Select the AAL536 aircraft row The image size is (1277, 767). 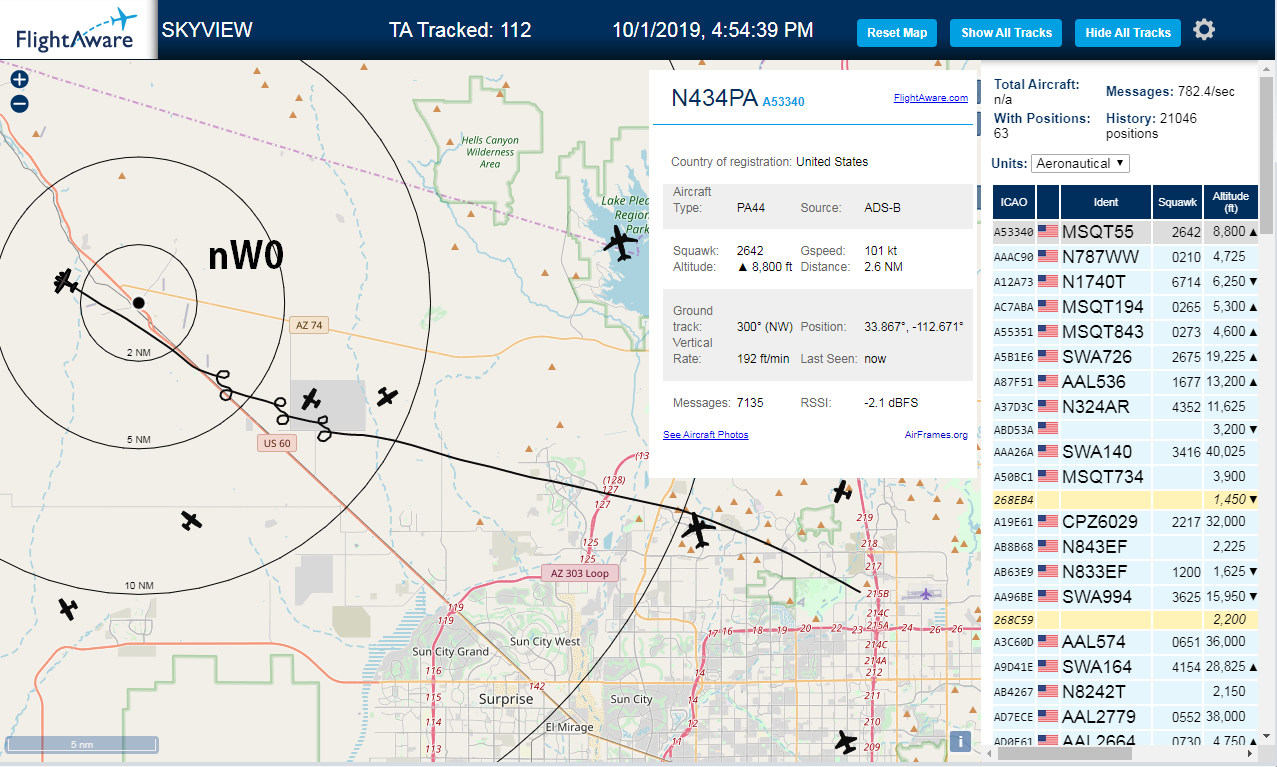click(1126, 381)
